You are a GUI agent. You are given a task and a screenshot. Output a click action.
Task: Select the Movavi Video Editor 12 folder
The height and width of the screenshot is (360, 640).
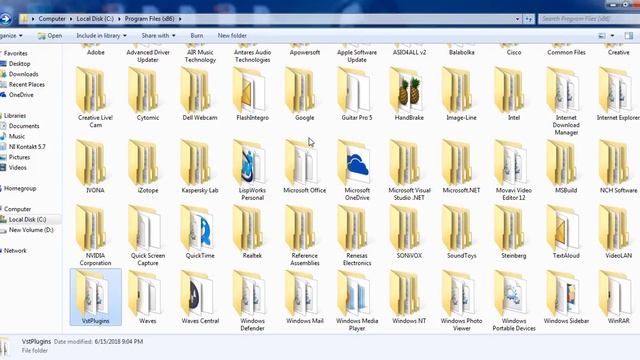click(511, 163)
